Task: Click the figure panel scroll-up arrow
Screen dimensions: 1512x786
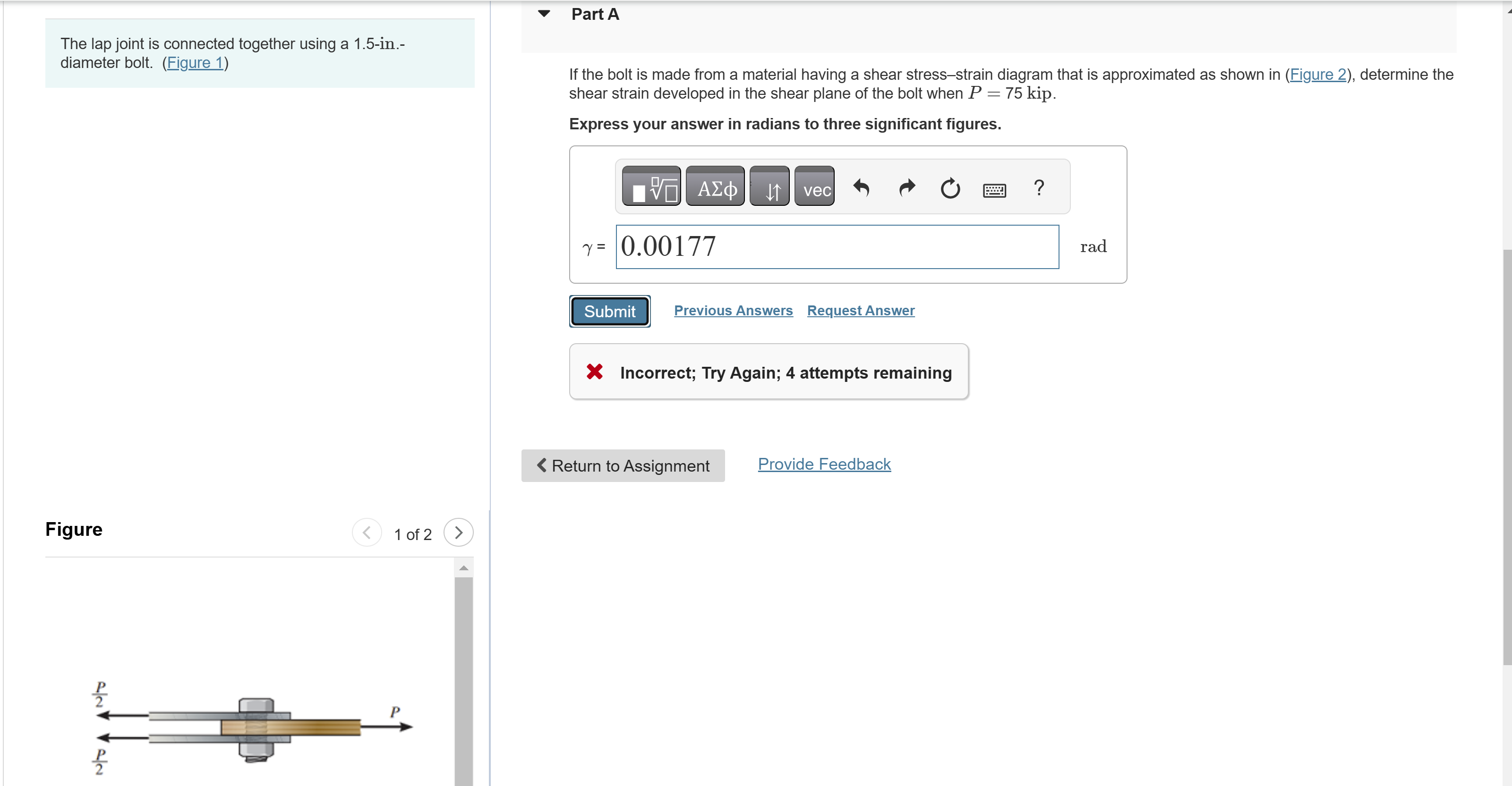Action: click(x=464, y=568)
